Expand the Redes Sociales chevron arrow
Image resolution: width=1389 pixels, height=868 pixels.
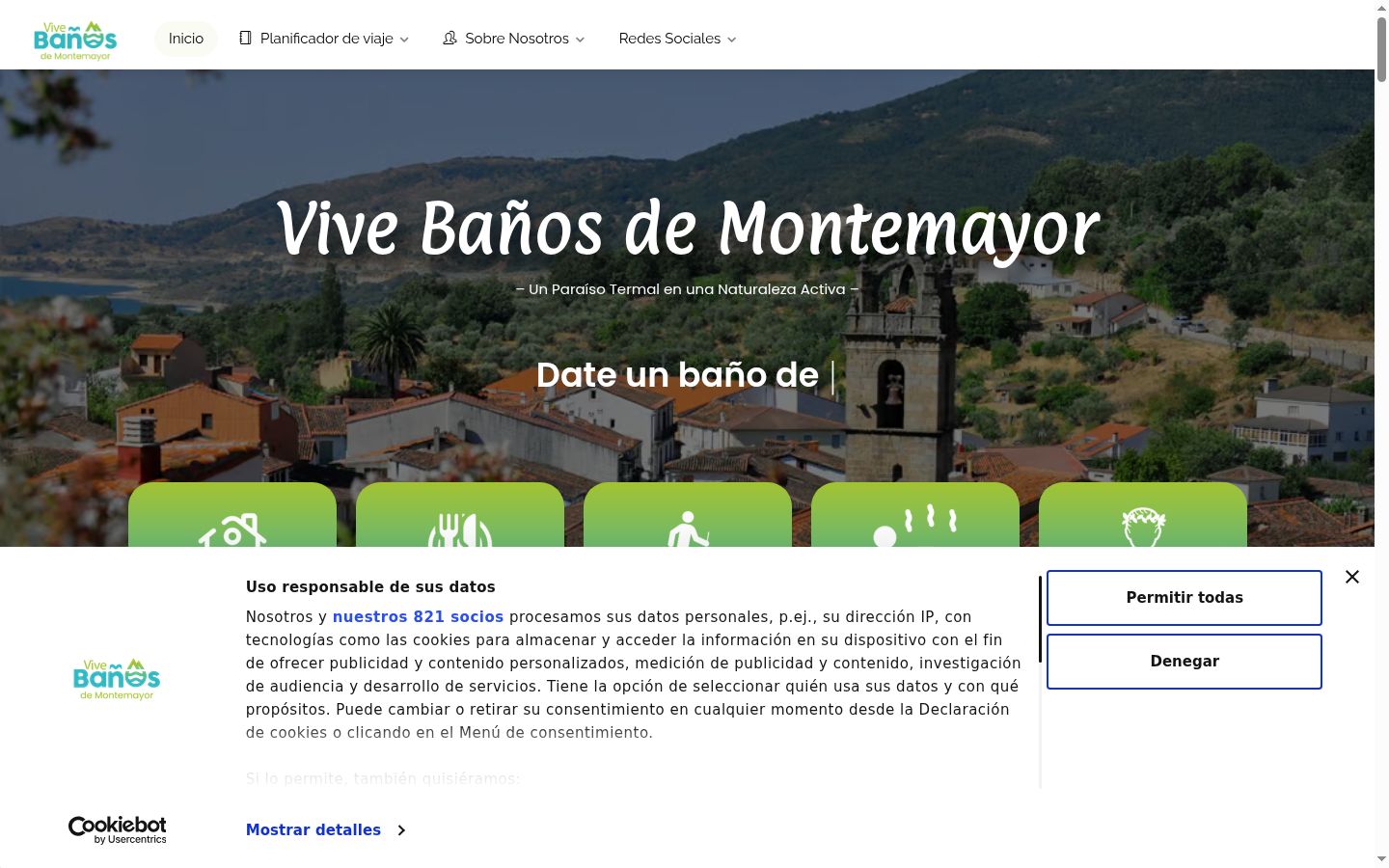click(731, 40)
